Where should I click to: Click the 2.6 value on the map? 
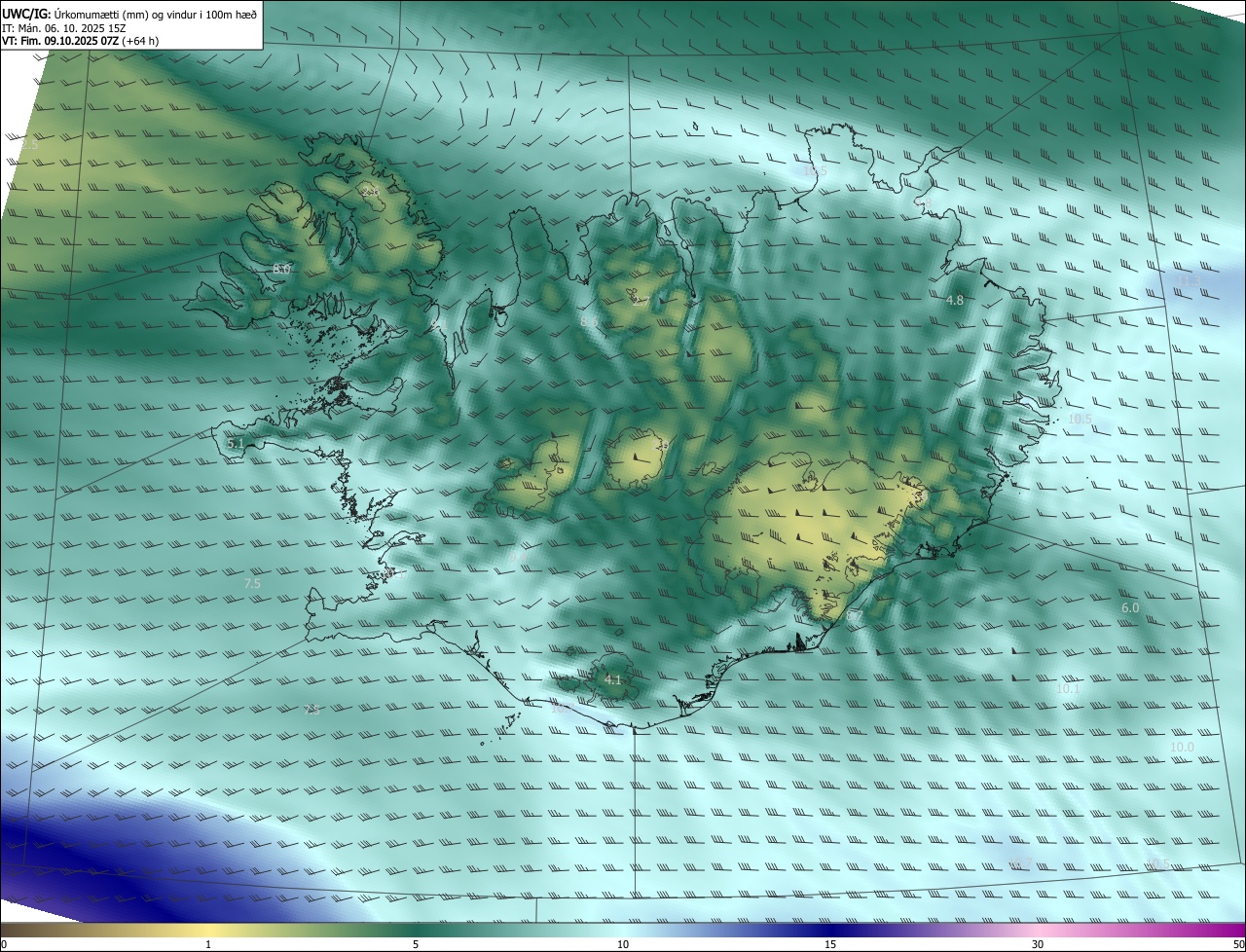pos(371,192)
